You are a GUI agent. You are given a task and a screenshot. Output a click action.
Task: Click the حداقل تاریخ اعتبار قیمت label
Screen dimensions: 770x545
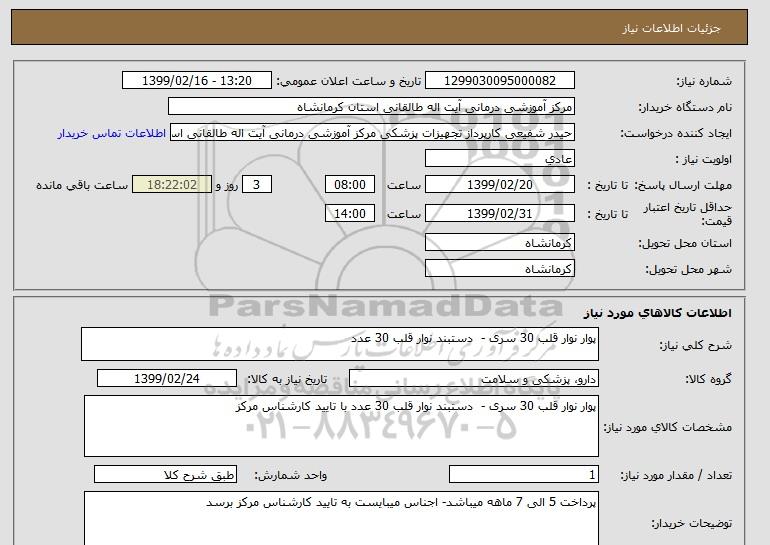[x=688, y=214]
